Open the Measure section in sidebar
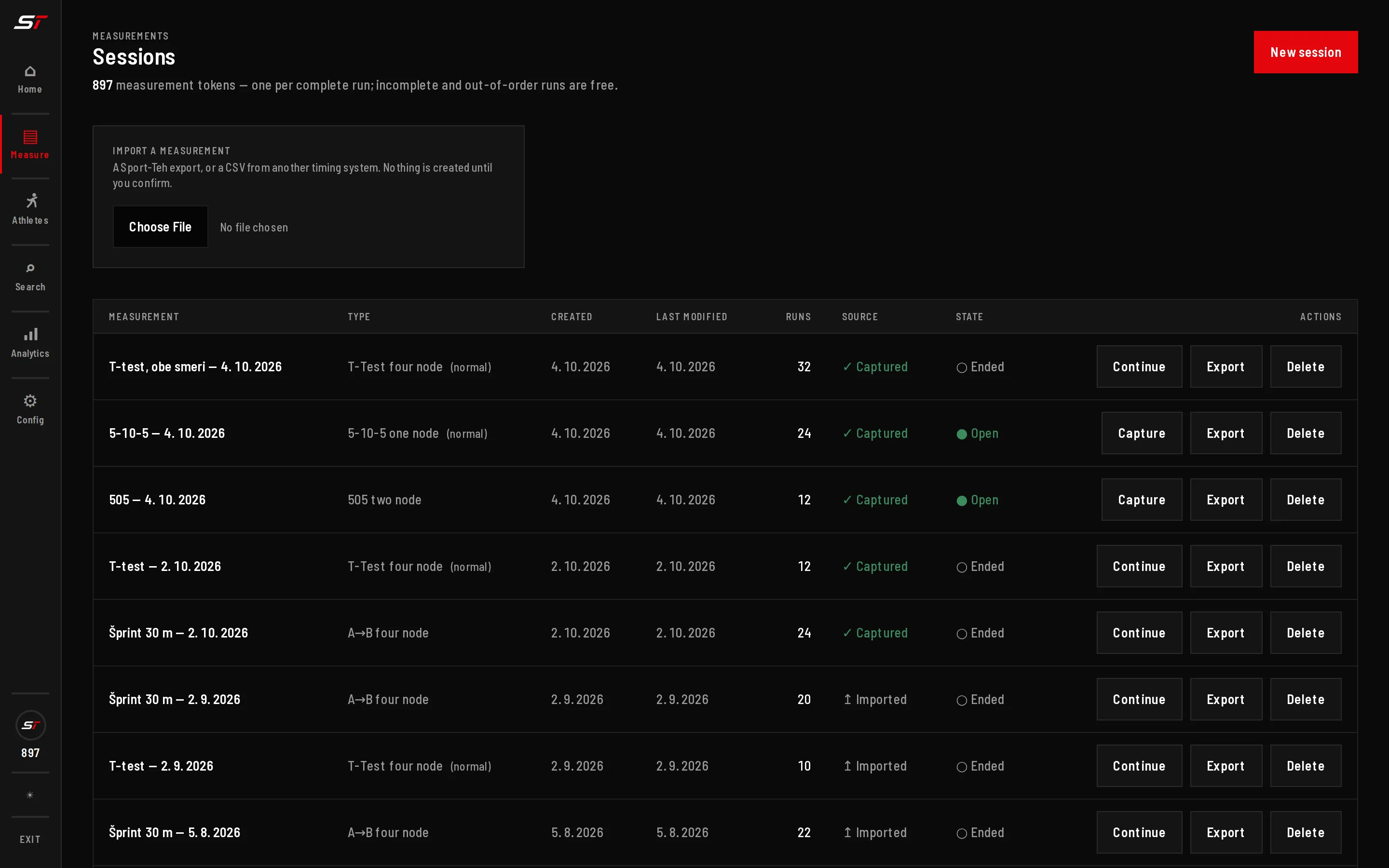 30,145
